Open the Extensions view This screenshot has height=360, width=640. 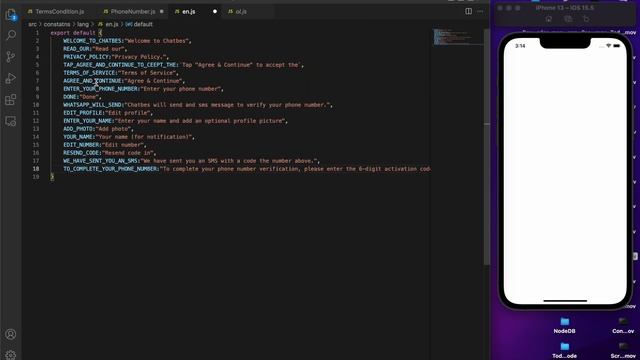[11, 100]
